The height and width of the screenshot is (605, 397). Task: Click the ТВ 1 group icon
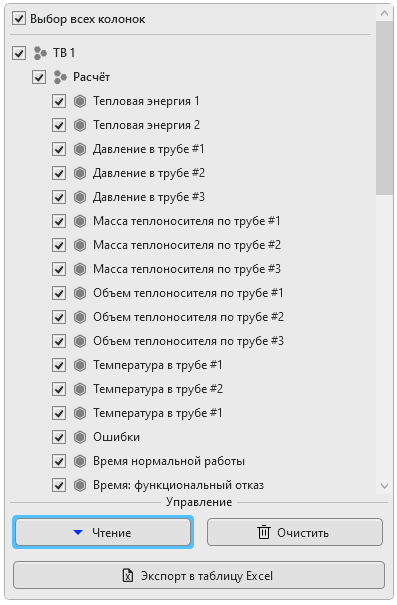point(40,53)
